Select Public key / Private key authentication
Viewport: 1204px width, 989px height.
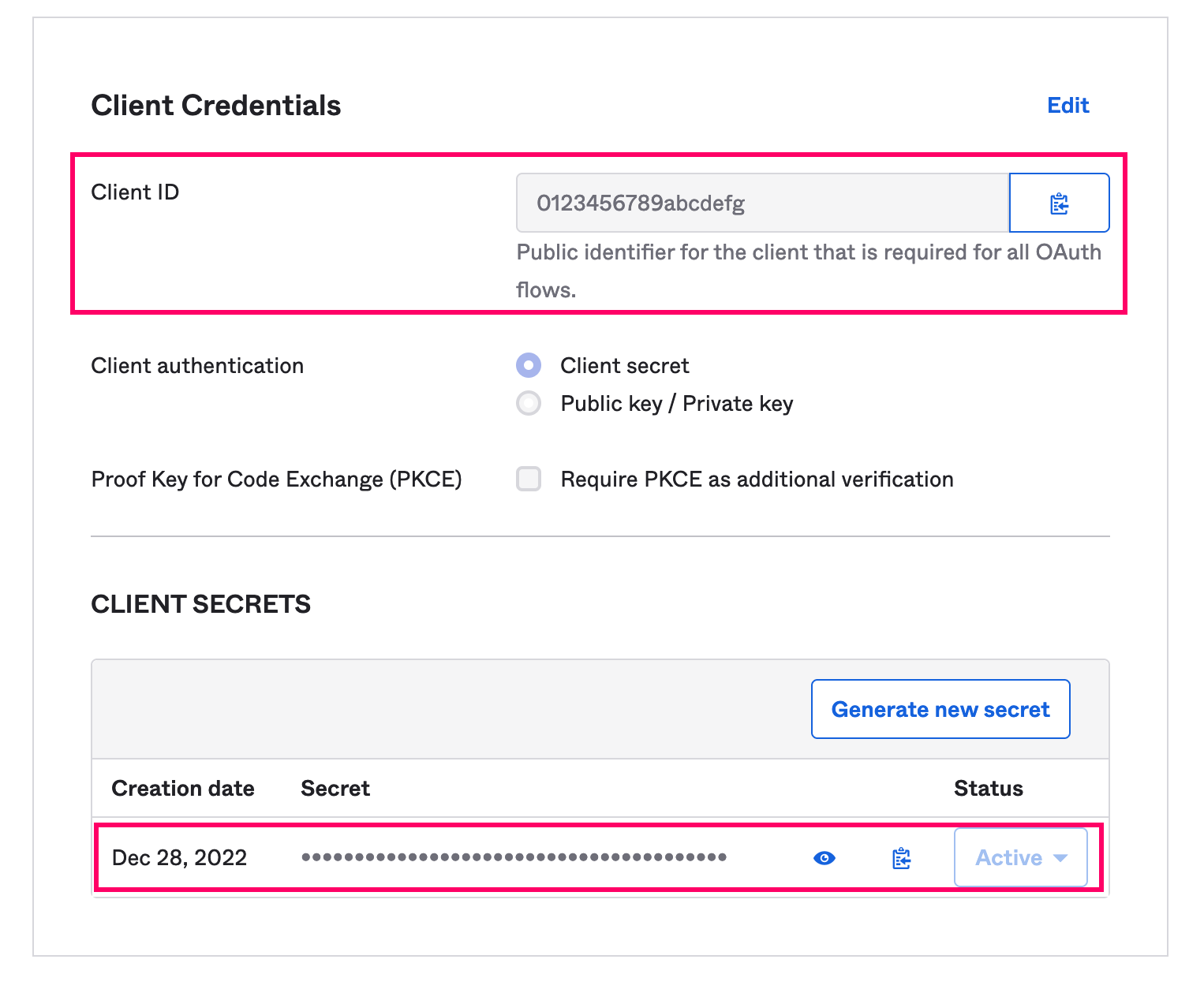[529, 403]
